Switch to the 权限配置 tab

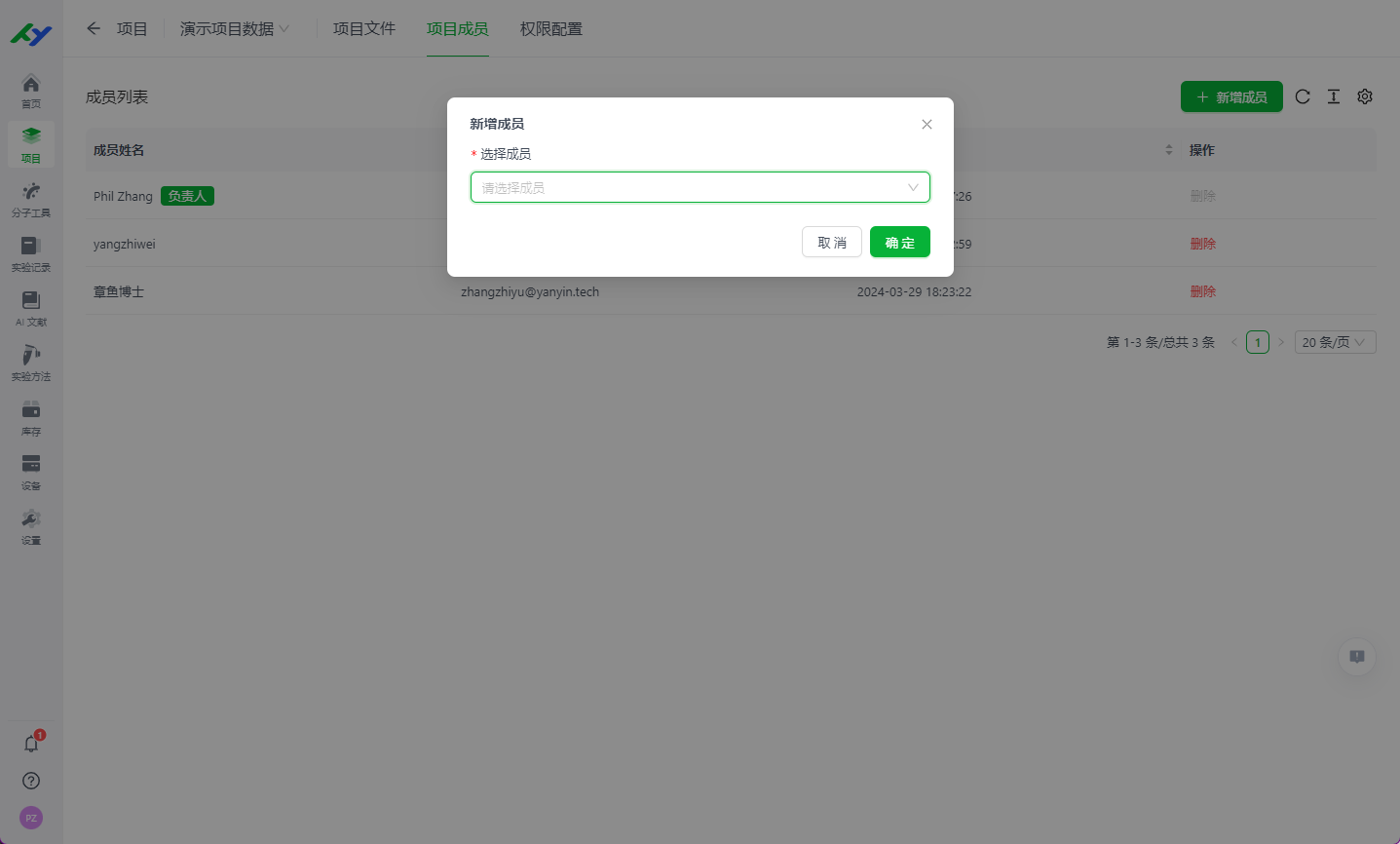(x=550, y=29)
